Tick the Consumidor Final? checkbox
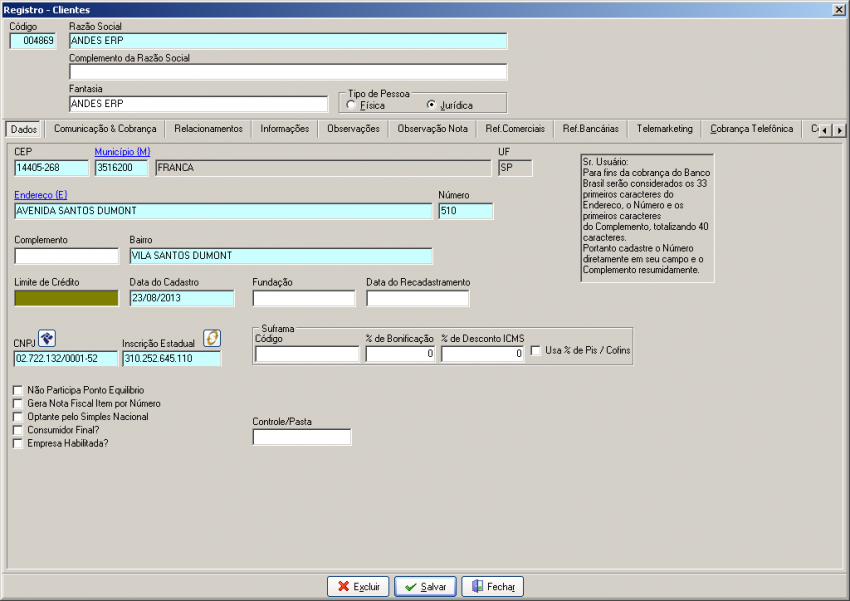 click(x=18, y=430)
